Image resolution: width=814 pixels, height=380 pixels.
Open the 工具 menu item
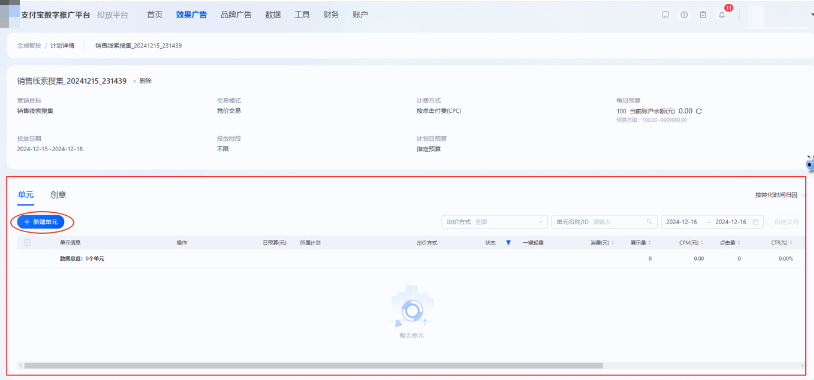[302, 15]
